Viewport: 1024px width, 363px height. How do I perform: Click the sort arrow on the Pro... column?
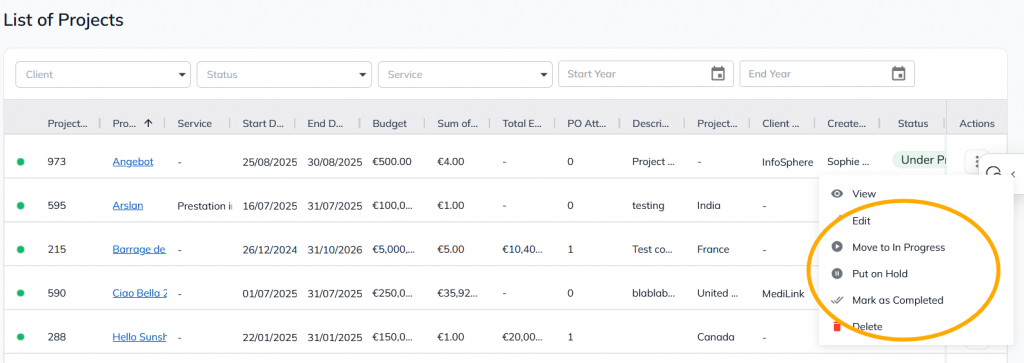[x=148, y=123]
